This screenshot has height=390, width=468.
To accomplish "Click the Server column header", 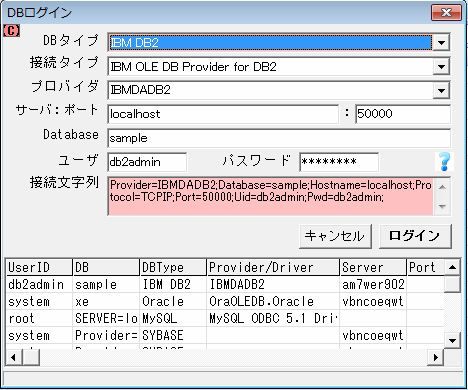I will [x=373, y=267].
